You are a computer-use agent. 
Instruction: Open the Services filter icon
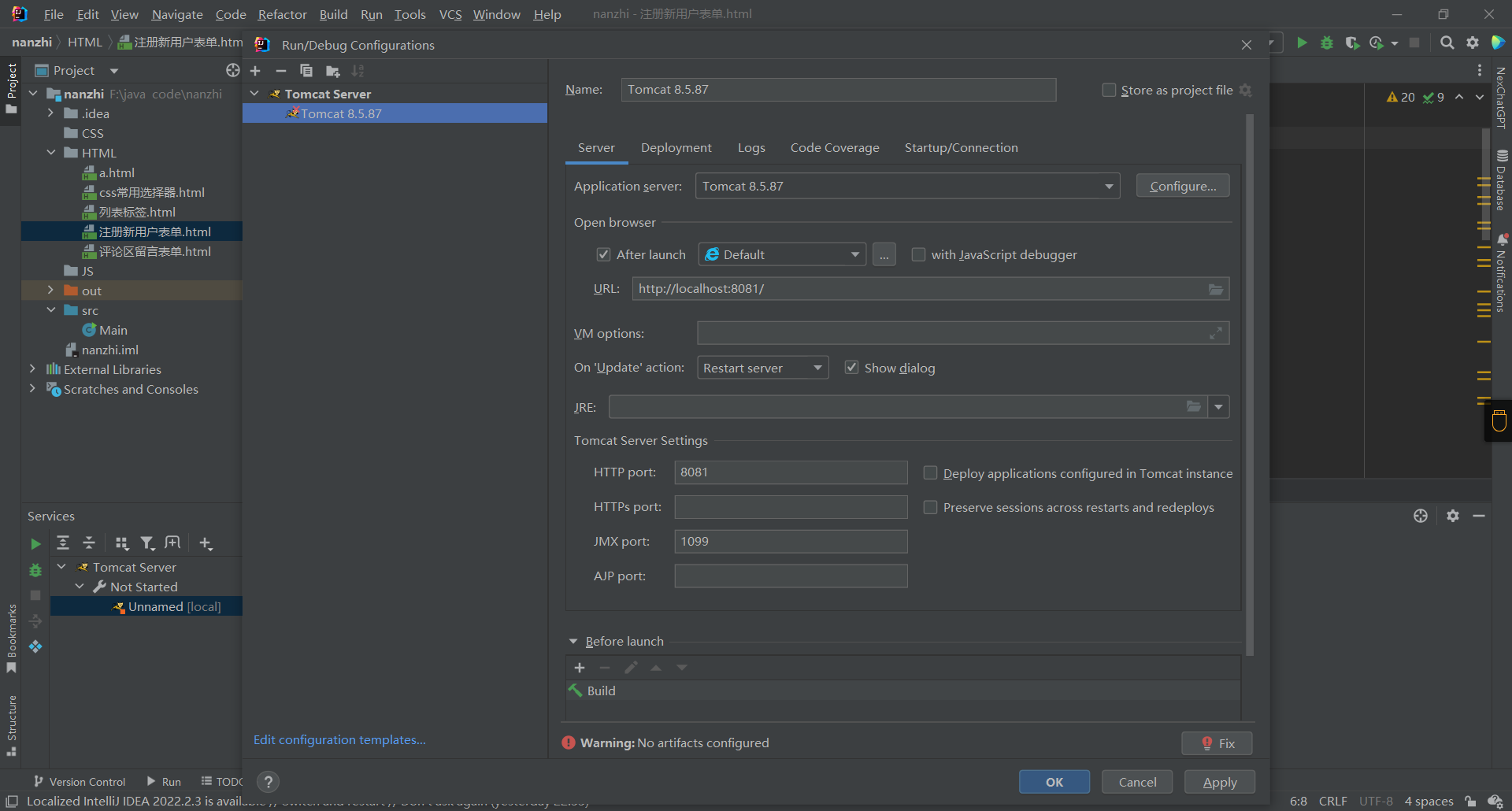[147, 543]
